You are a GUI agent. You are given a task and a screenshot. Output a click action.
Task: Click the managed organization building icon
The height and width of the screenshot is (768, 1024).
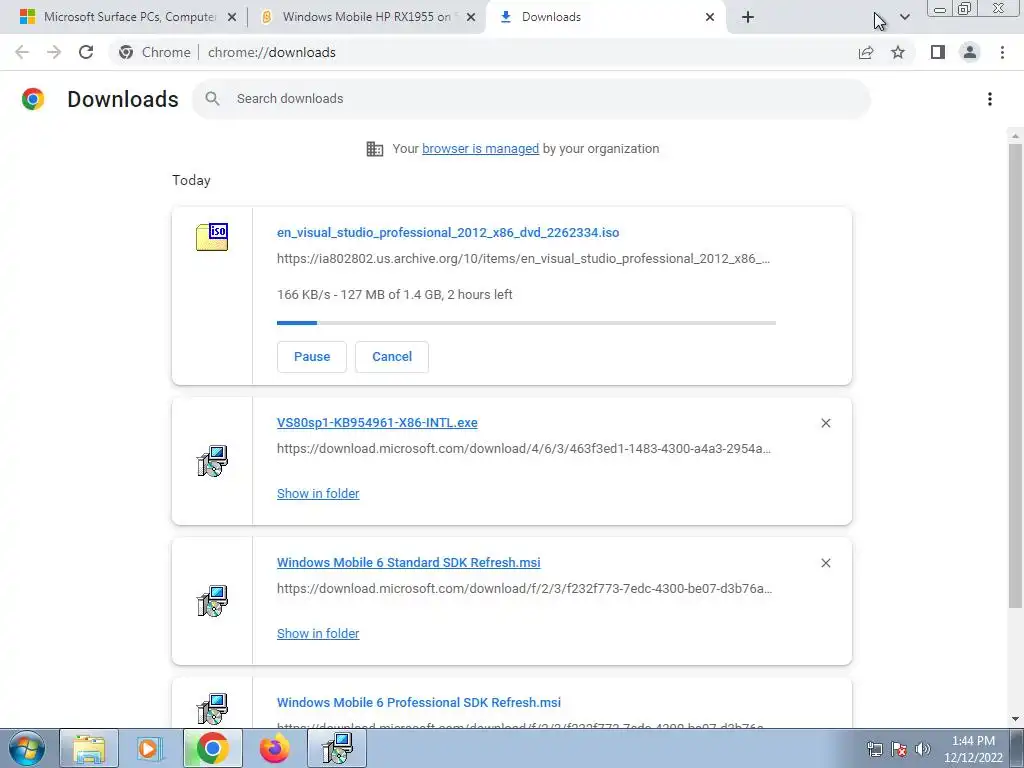[x=375, y=149]
